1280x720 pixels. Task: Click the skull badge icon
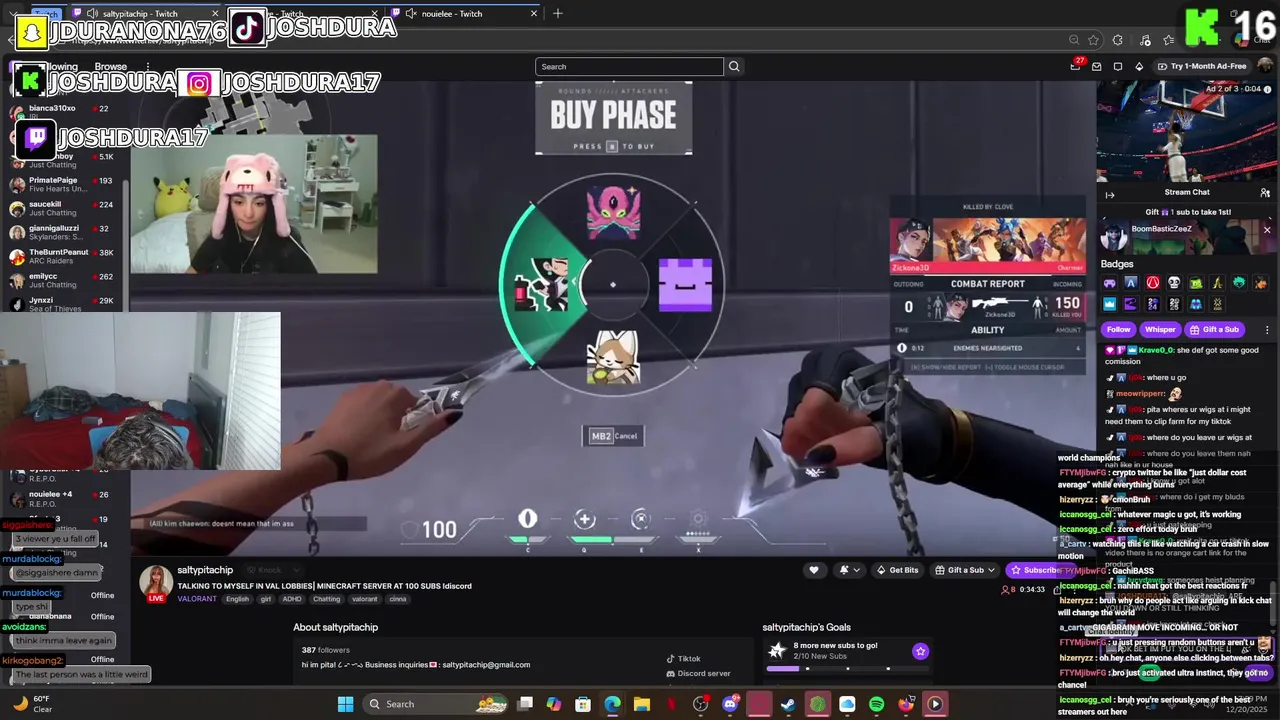(x=1174, y=284)
